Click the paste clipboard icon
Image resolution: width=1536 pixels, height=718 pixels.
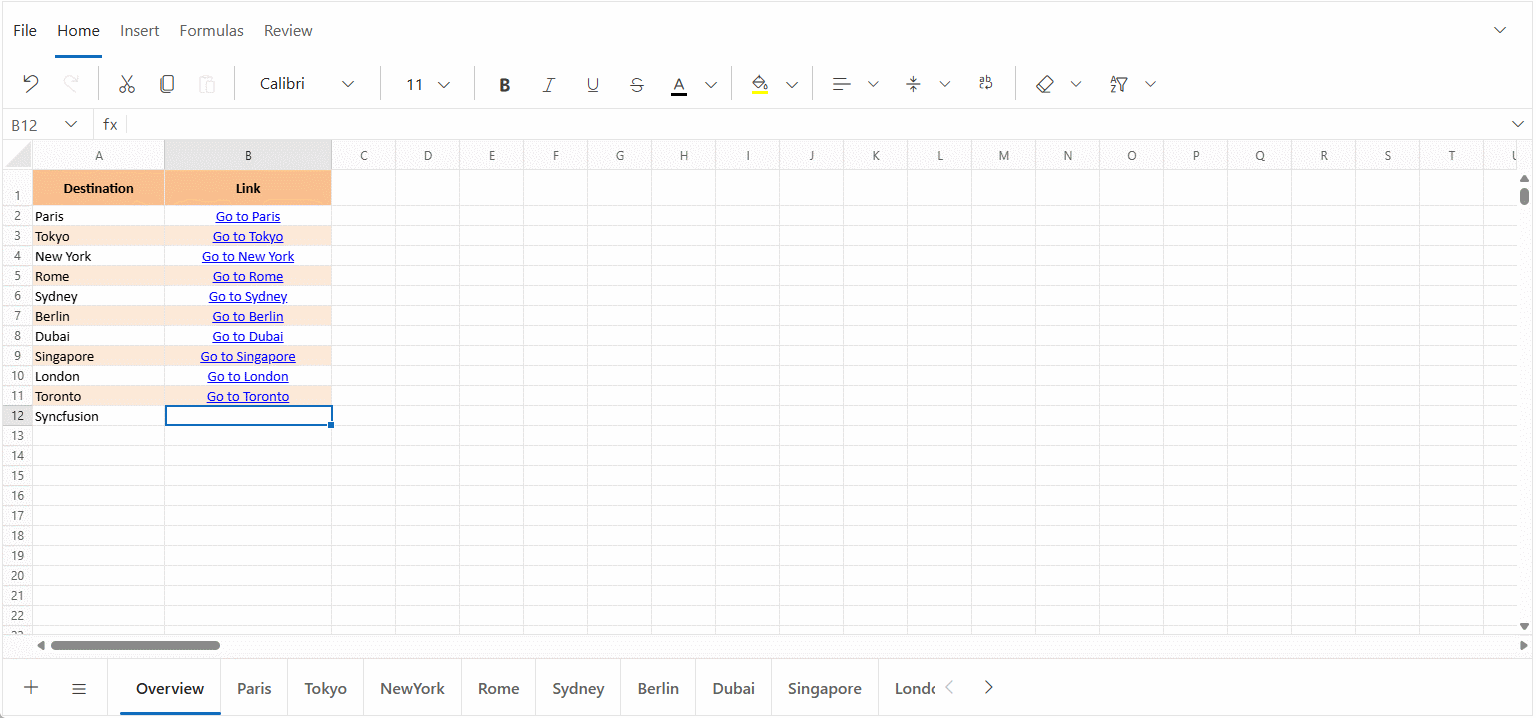(207, 84)
